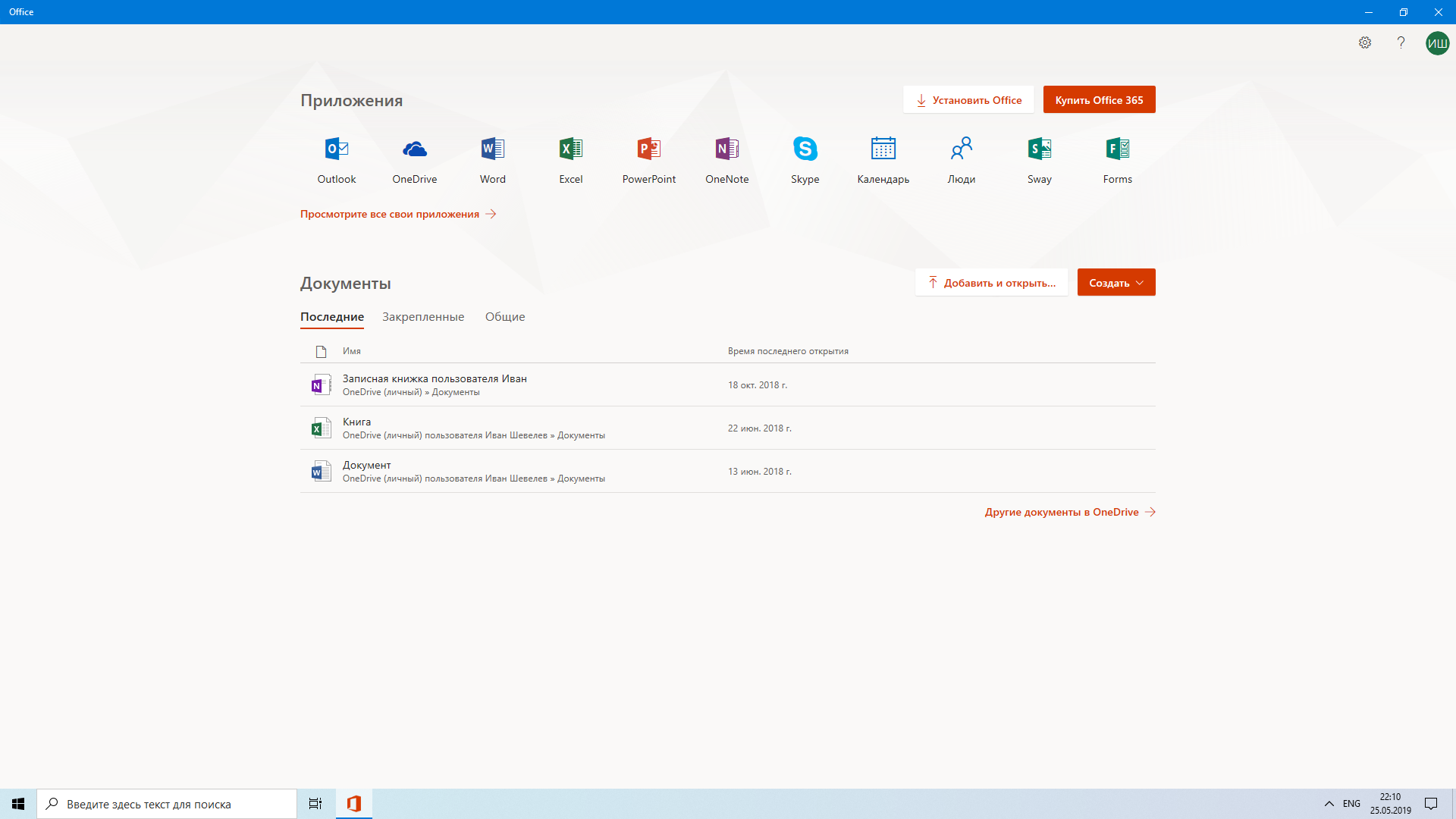Image resolution: width=1456 pixels, height=819 pixels.
Task: Switch to the Последние tab
Action: point(332,317)
